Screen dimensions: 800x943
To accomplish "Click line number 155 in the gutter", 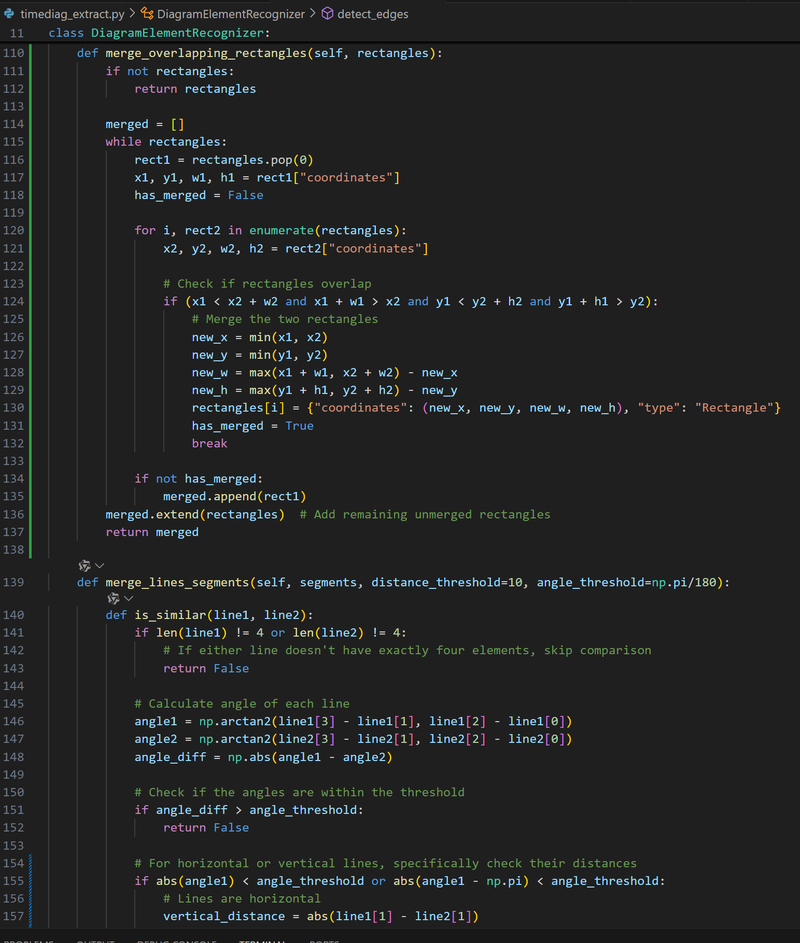I will click(x=14, y=881).
